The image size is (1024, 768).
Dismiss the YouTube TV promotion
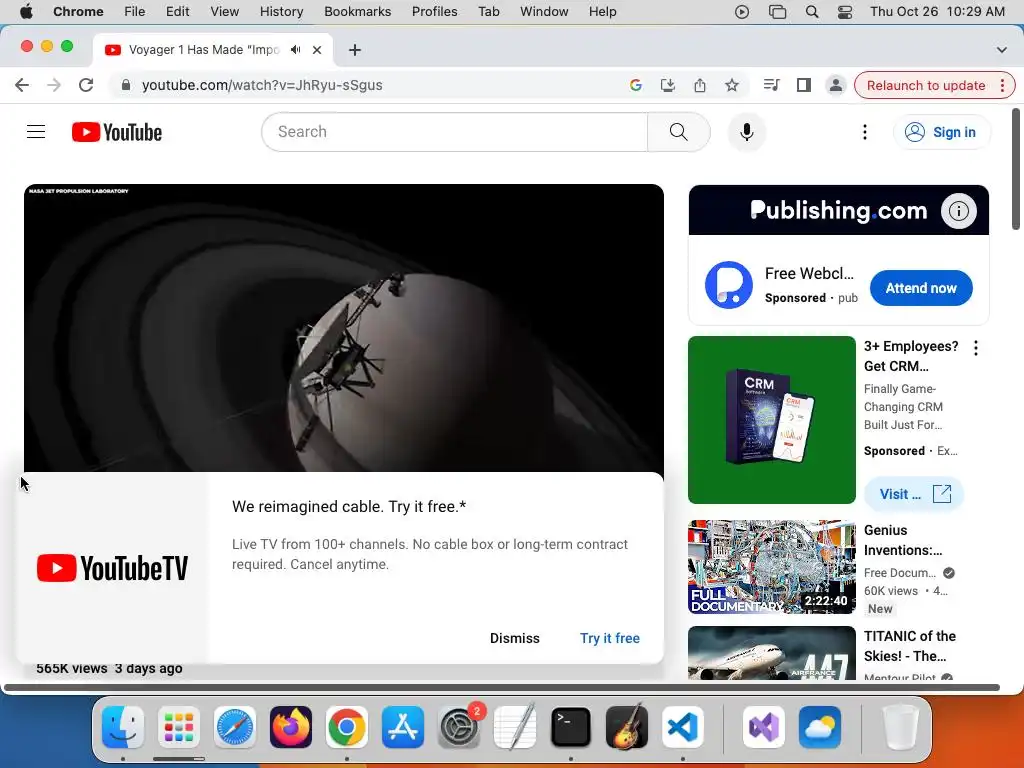515,638
